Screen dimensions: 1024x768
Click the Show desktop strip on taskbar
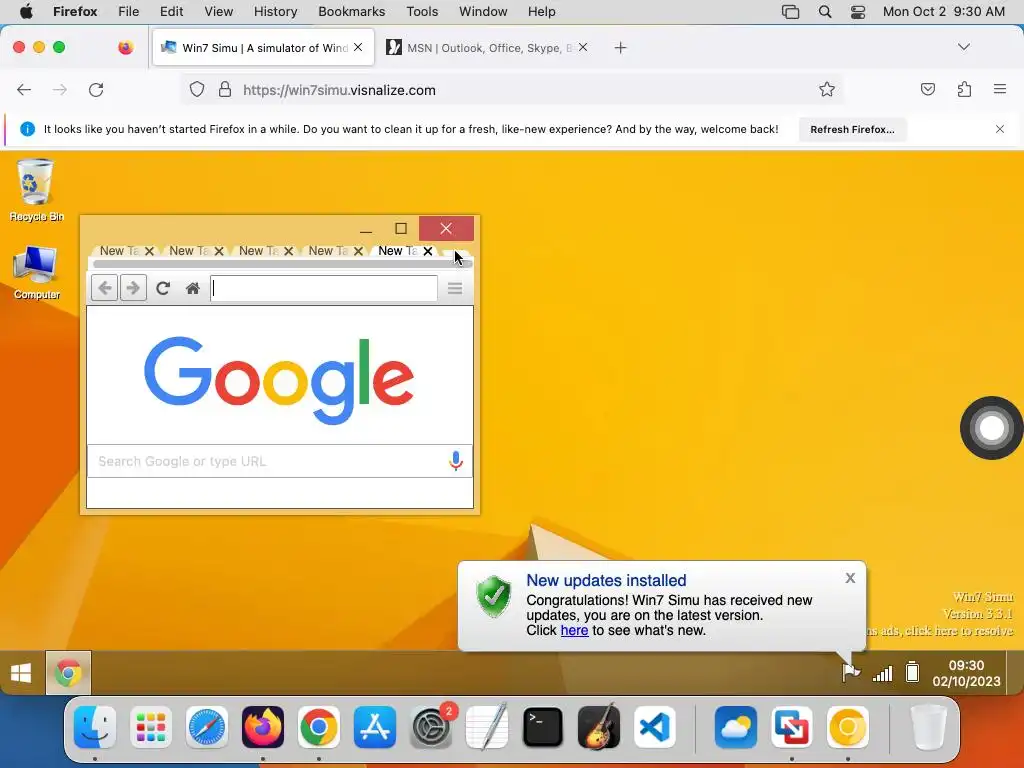point(1015,673)
